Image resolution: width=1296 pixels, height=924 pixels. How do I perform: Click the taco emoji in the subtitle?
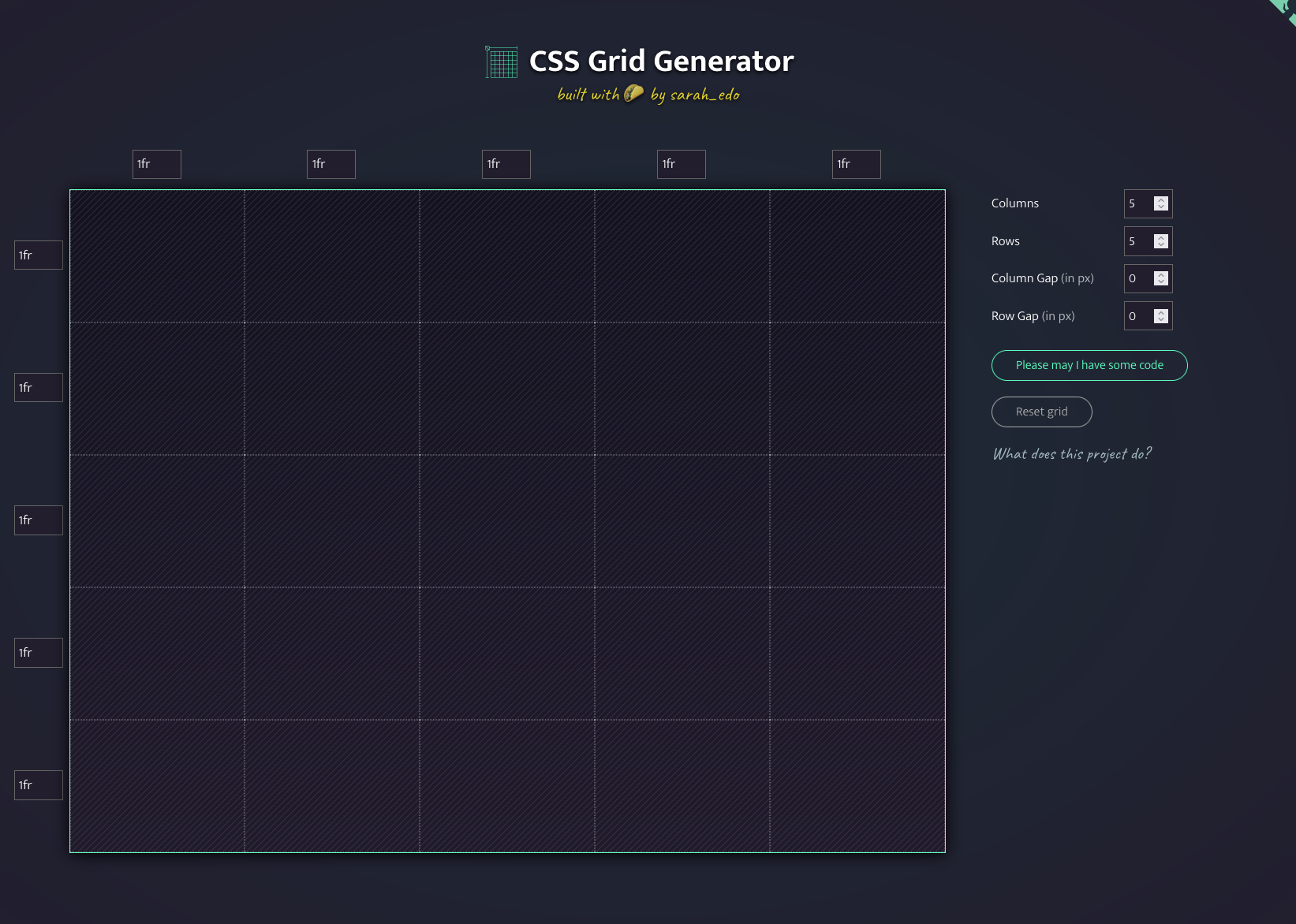point(633,94)
